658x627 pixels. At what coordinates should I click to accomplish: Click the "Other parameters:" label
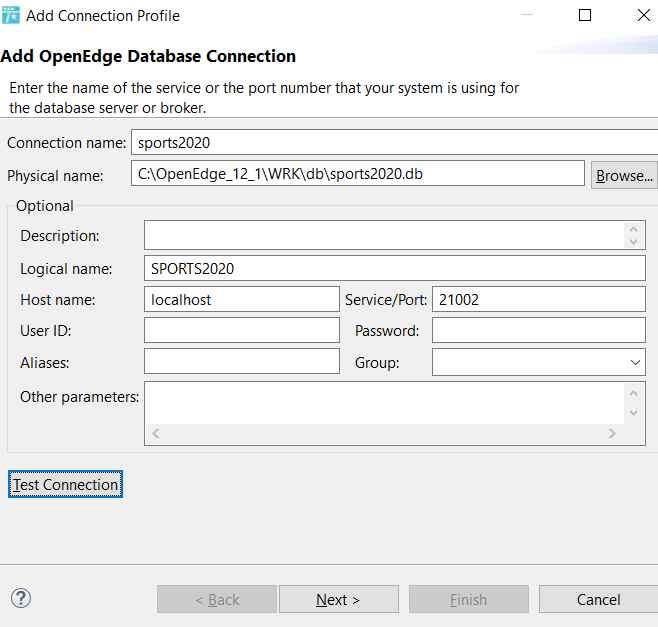pyautogui.click(x=79, y=397)
